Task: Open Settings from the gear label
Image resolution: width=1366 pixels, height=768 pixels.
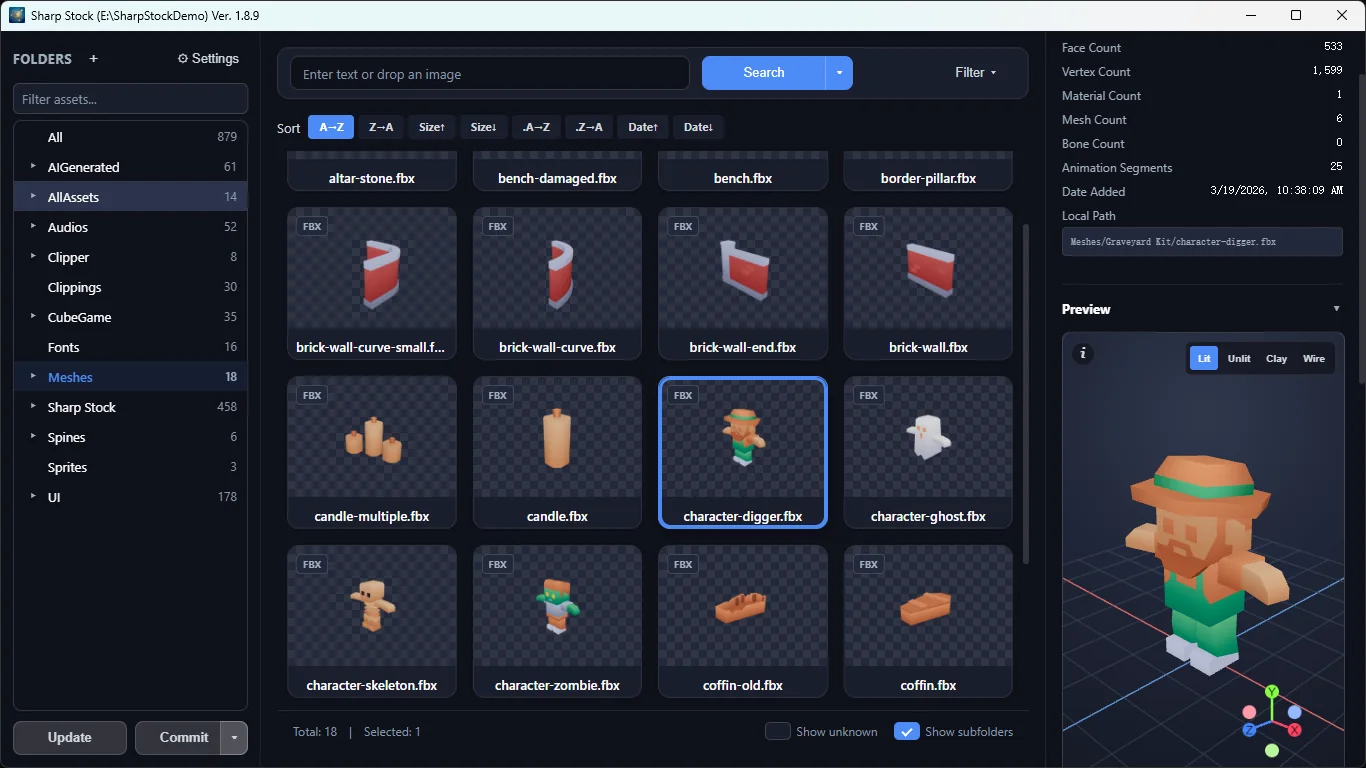Action: click(208, 59)
